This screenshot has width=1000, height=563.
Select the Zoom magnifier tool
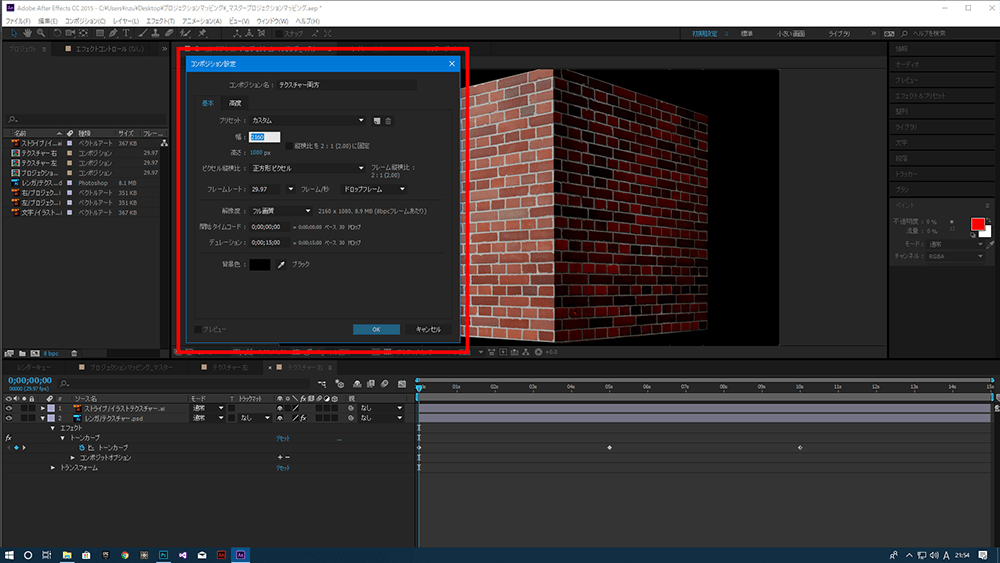pos(41,33)
